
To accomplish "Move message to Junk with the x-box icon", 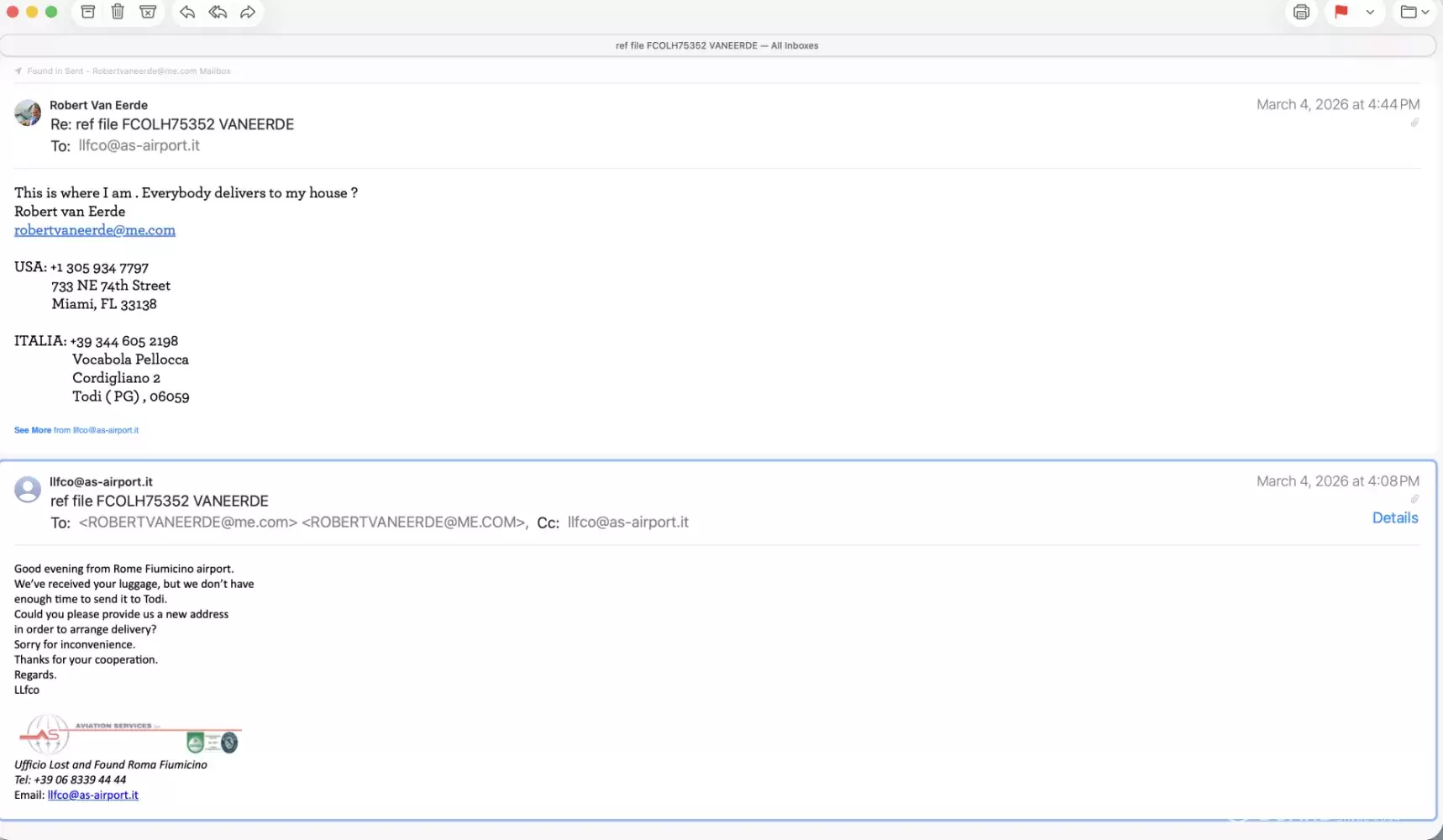I will (x=148, y=12).
